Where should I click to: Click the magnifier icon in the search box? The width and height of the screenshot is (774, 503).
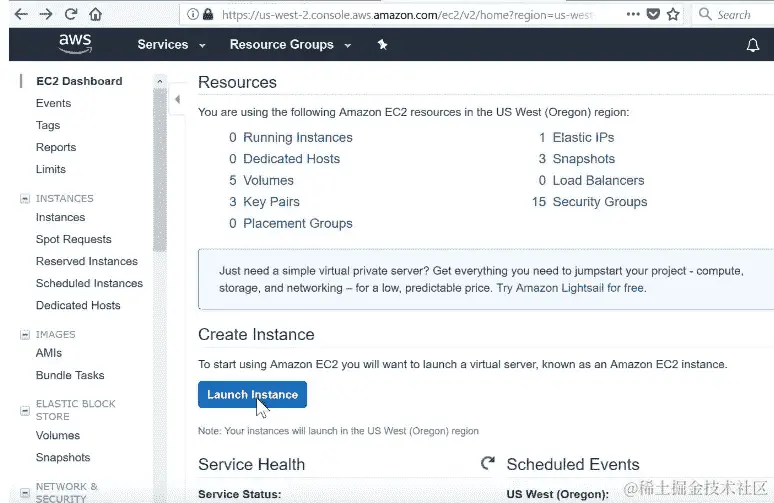(705, 14)
